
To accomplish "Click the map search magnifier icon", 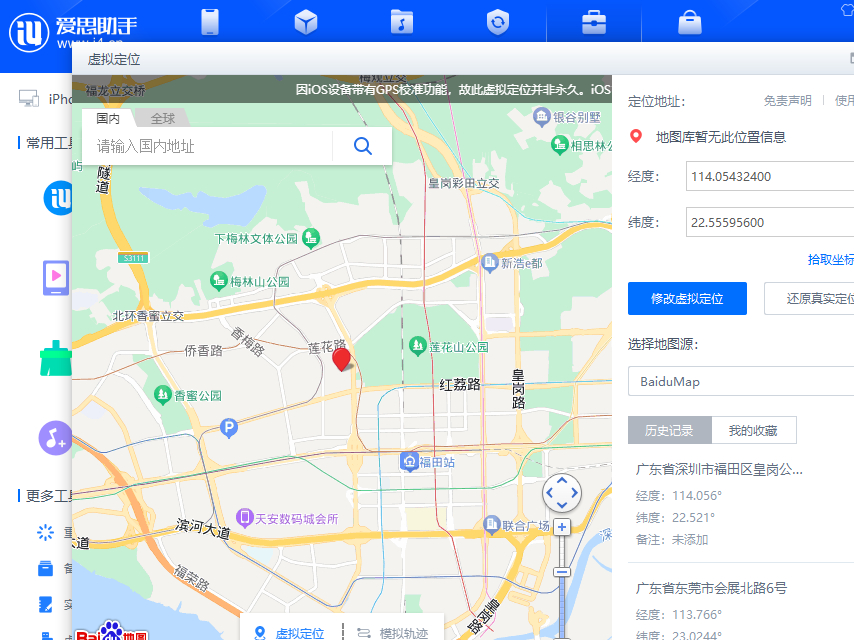I will point(363,146).
